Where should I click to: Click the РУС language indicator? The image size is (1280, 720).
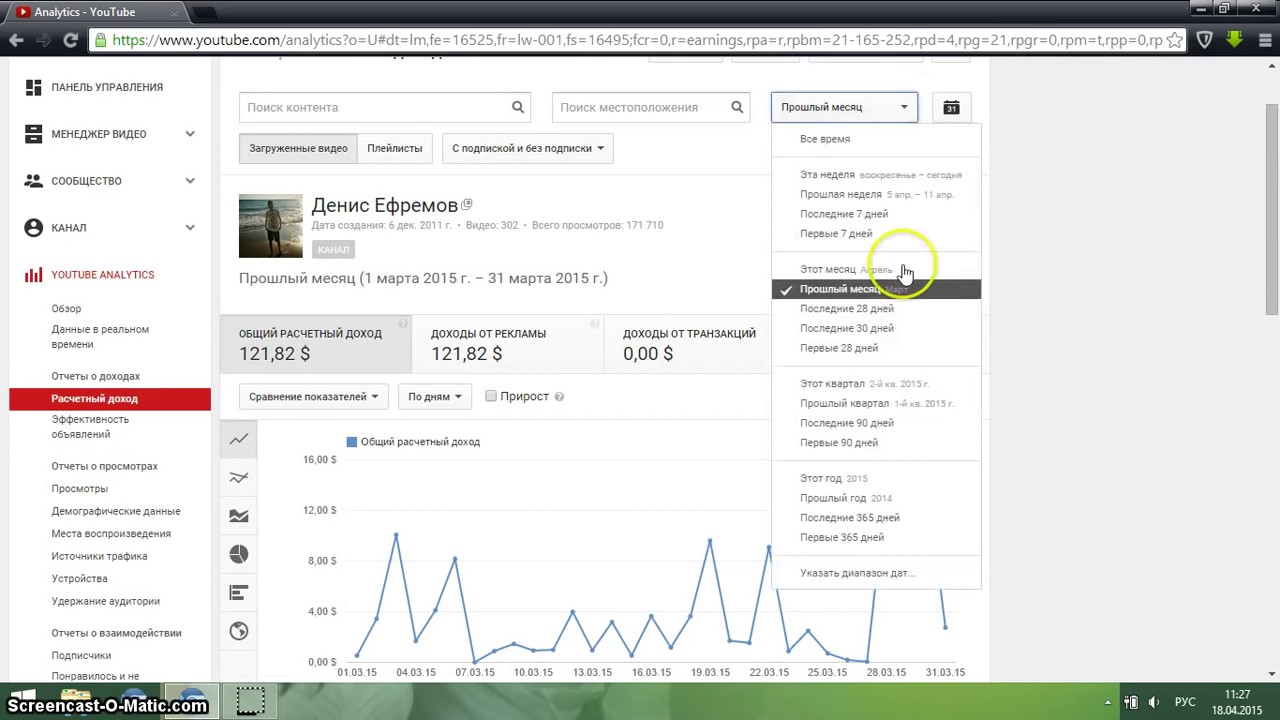pyautogui.click(x=1185, y=702)
